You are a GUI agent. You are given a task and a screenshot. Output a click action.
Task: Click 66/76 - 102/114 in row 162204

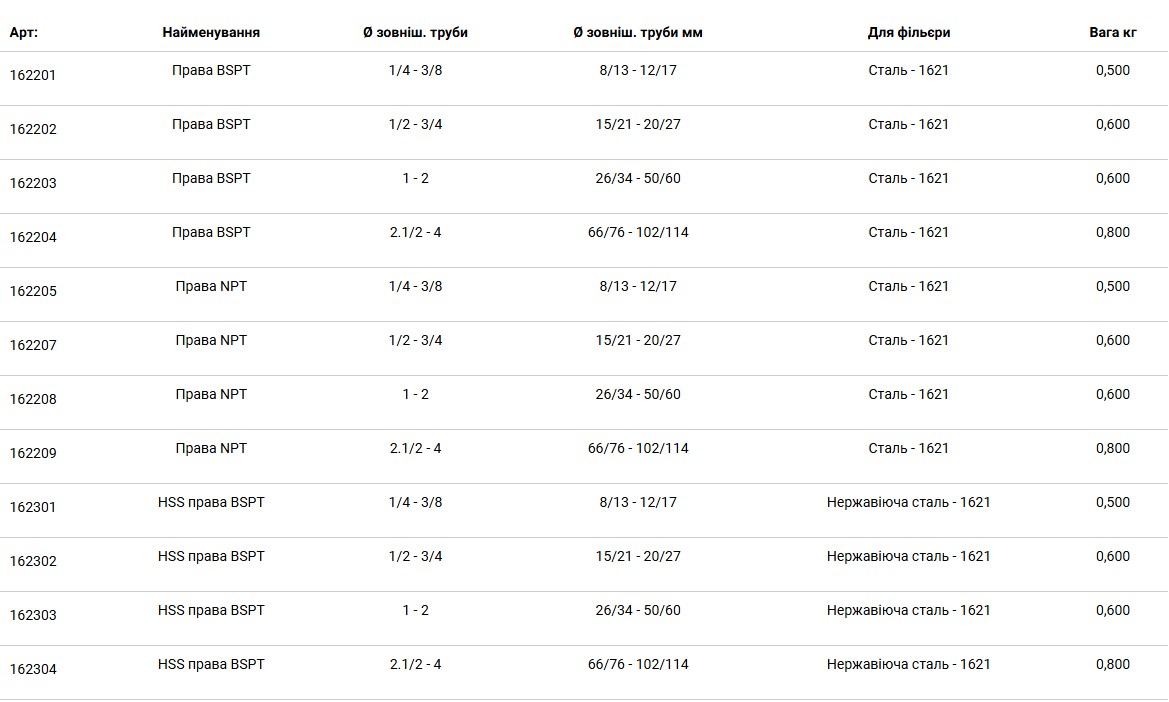[638, 233]
